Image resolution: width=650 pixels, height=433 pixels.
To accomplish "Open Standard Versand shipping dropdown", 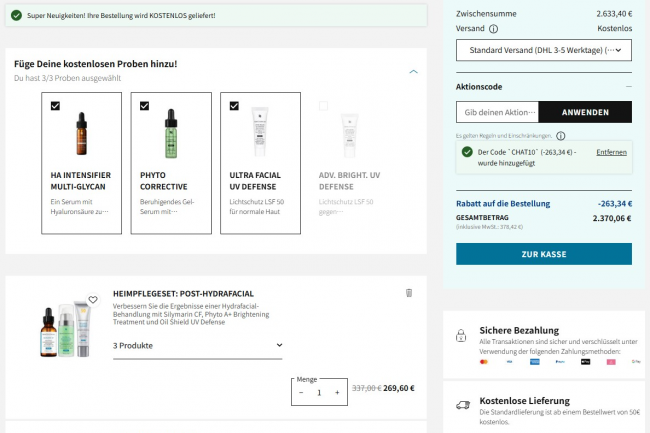I will pos(543,49).
